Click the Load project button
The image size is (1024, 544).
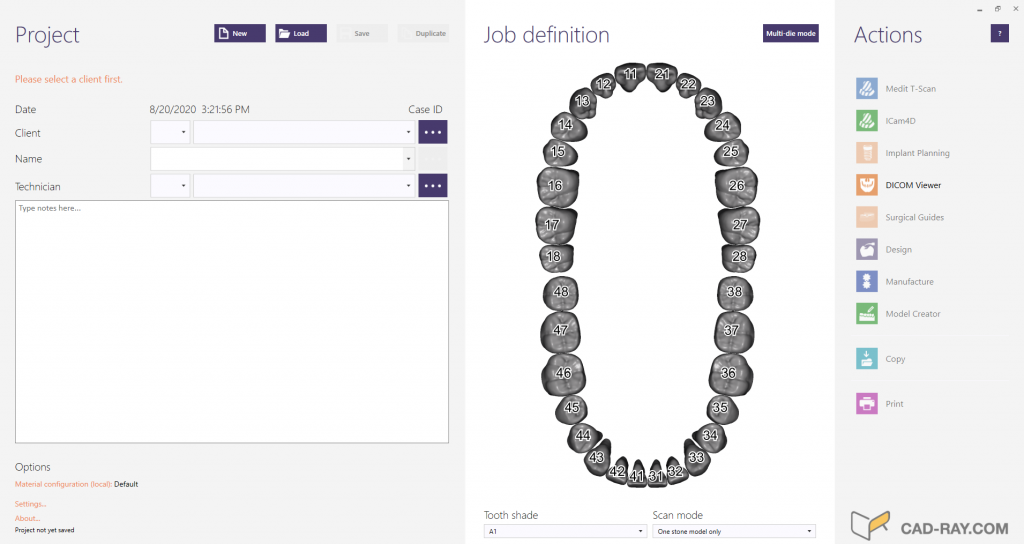pyautogui.click(x=301, y=33)
